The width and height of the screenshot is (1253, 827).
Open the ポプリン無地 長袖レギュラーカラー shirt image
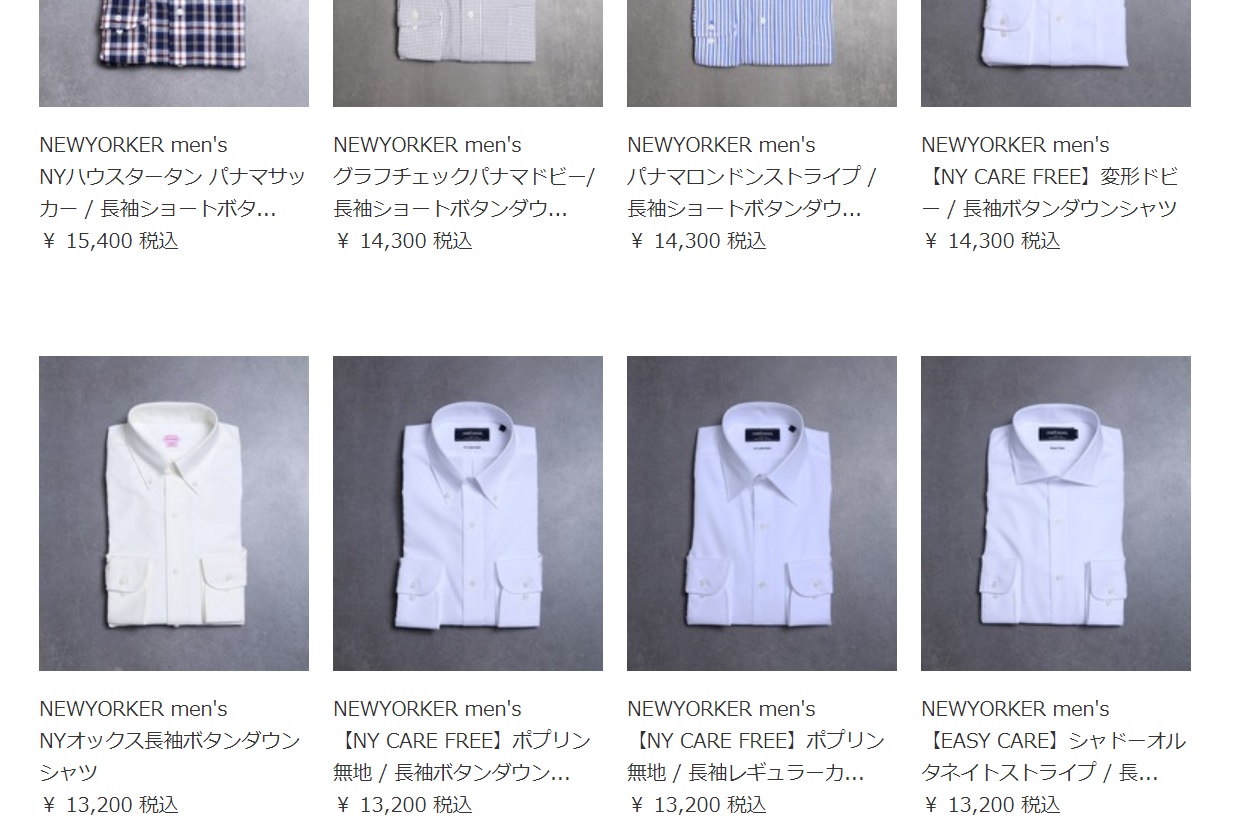click(x=762, y=513)
